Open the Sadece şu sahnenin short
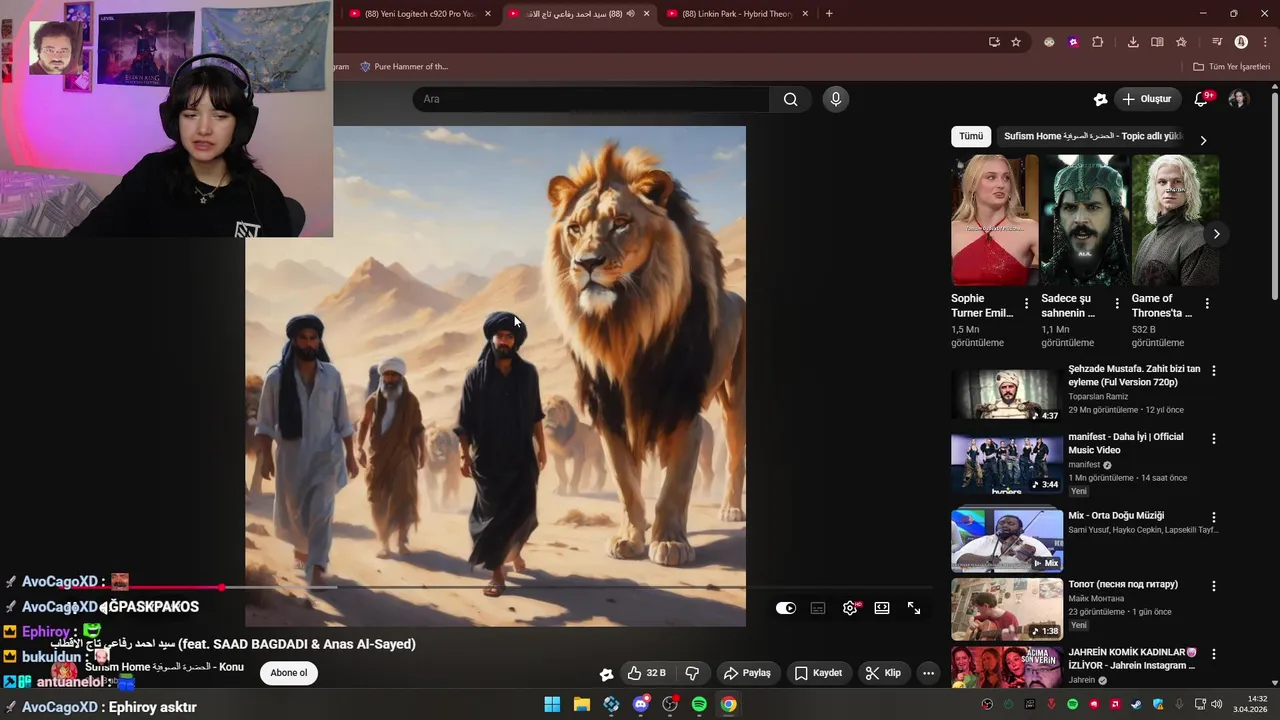 1084,220
